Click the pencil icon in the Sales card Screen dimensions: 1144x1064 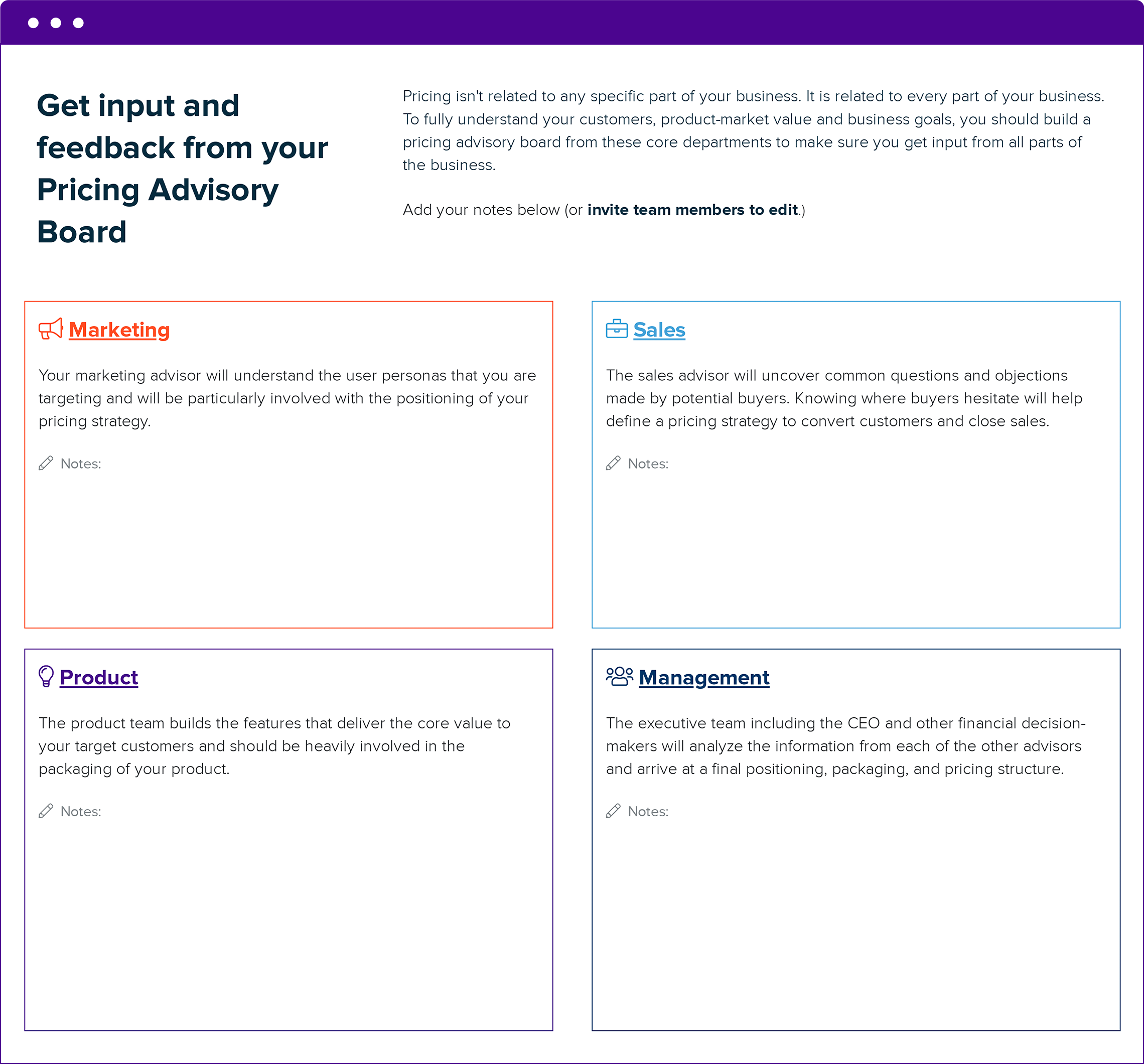point(613,463)
